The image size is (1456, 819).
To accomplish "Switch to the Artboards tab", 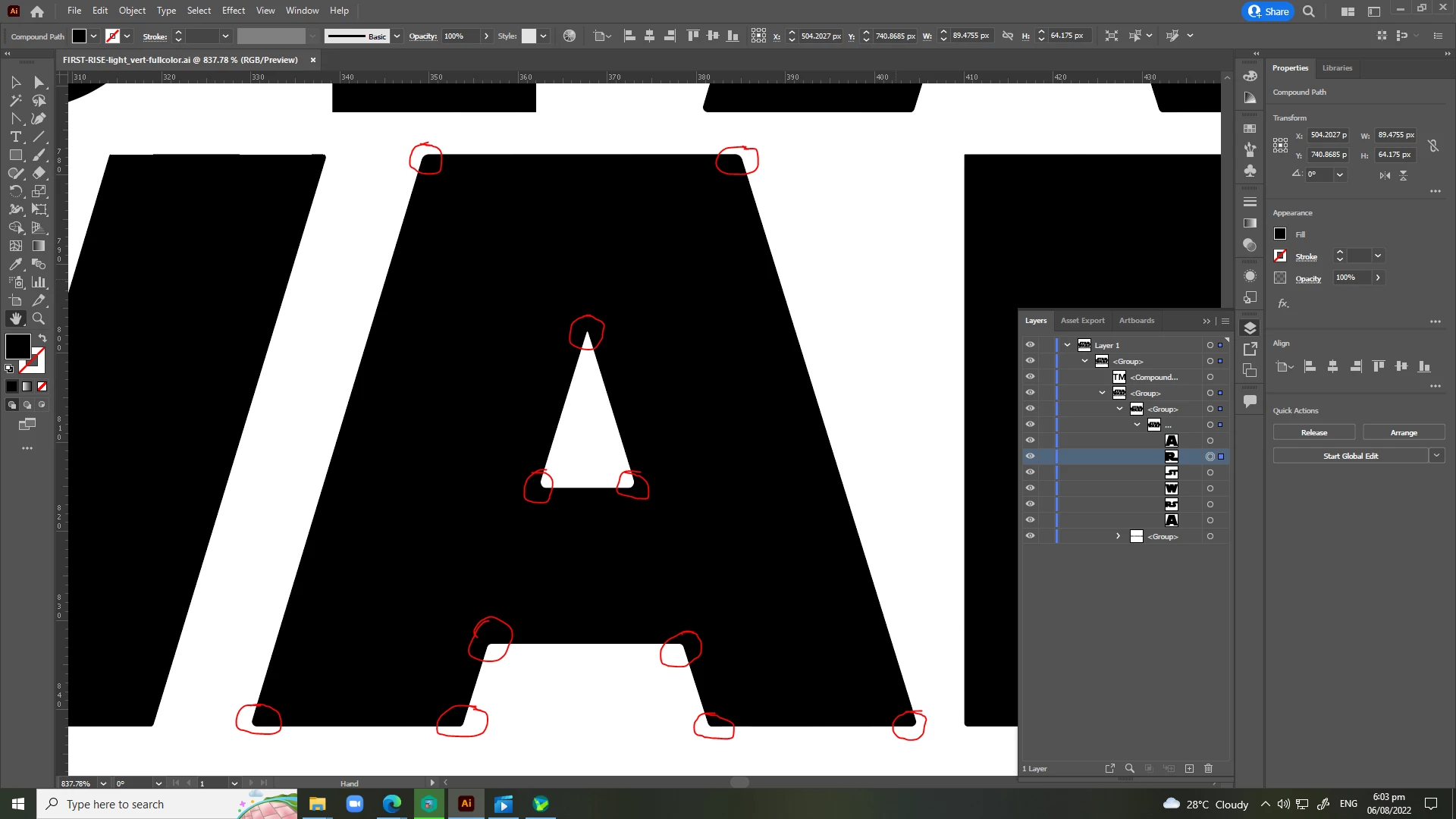I will (x=1136, y=321).
